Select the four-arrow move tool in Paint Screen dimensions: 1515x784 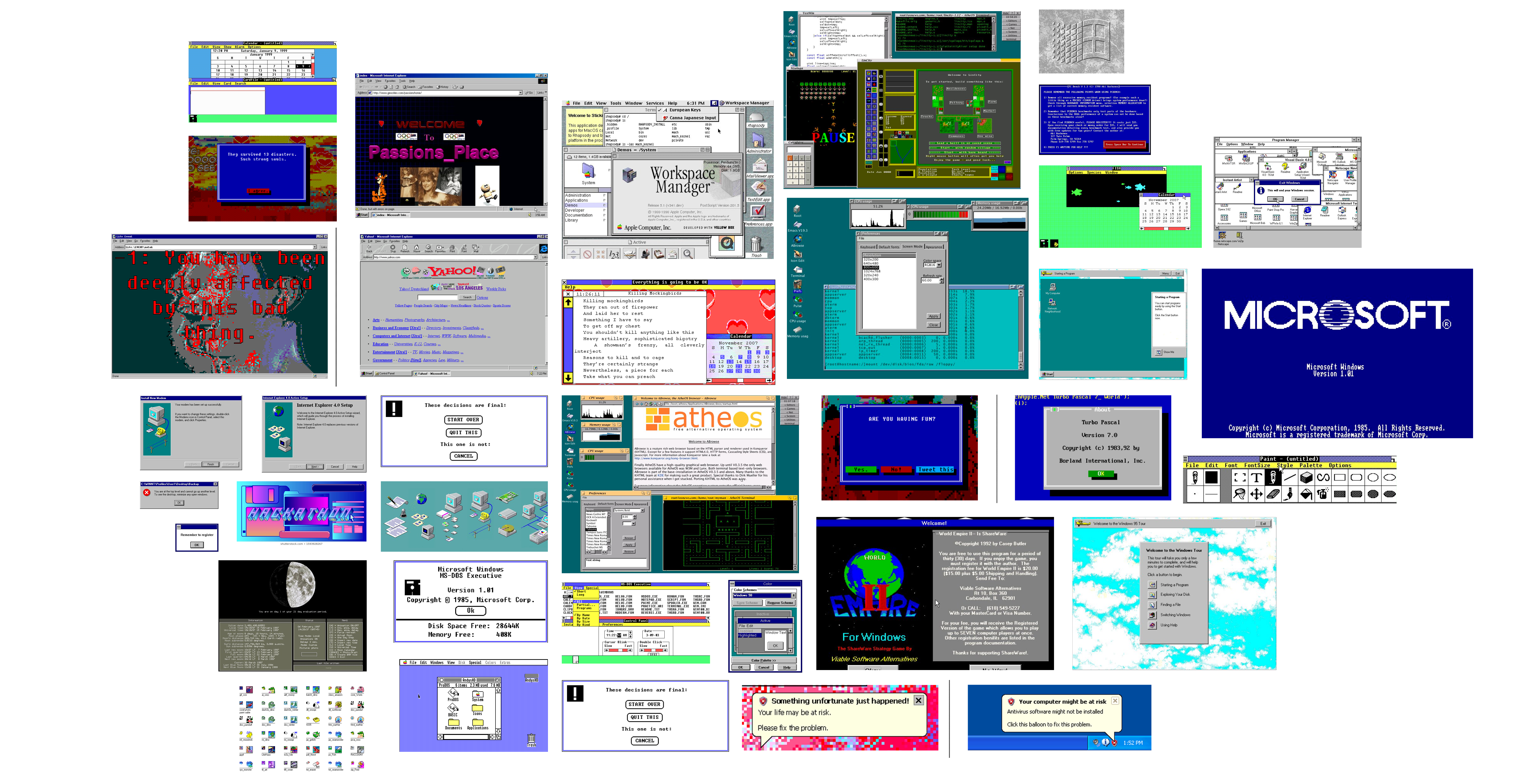point(1256,494)
